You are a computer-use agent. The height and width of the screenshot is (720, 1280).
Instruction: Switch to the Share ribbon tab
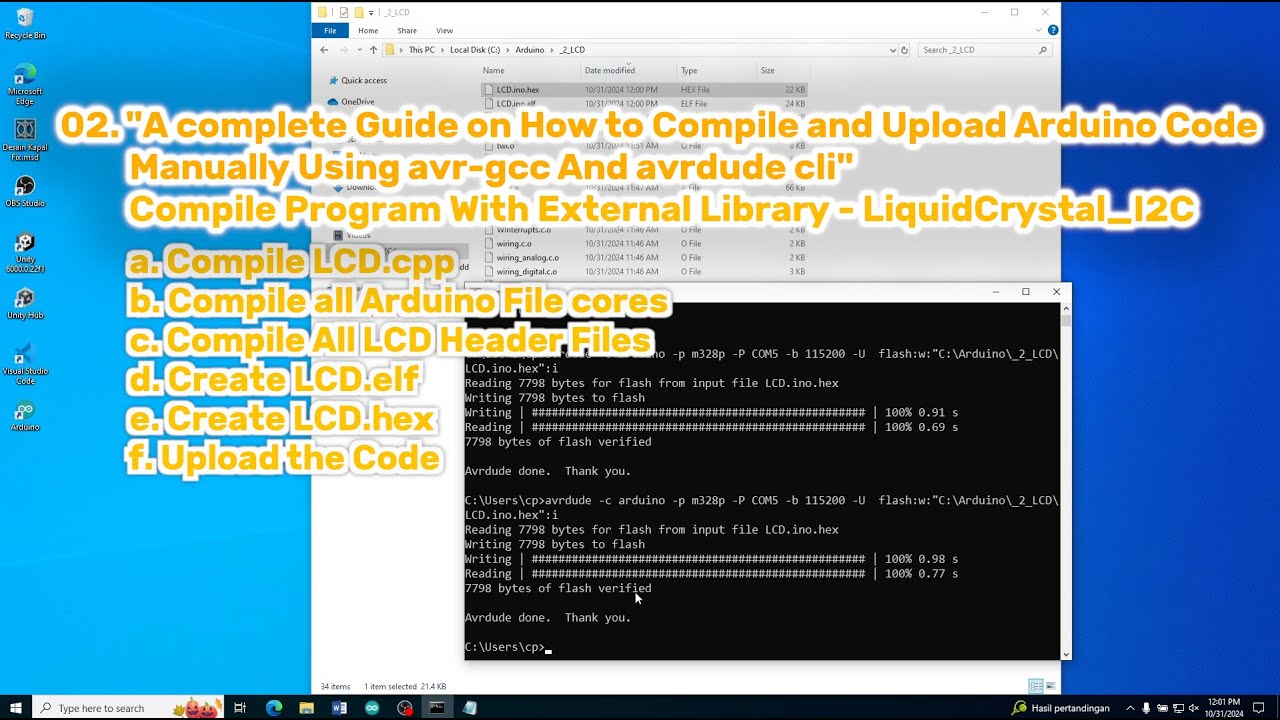pyautogui.click(x=407, y=31)
